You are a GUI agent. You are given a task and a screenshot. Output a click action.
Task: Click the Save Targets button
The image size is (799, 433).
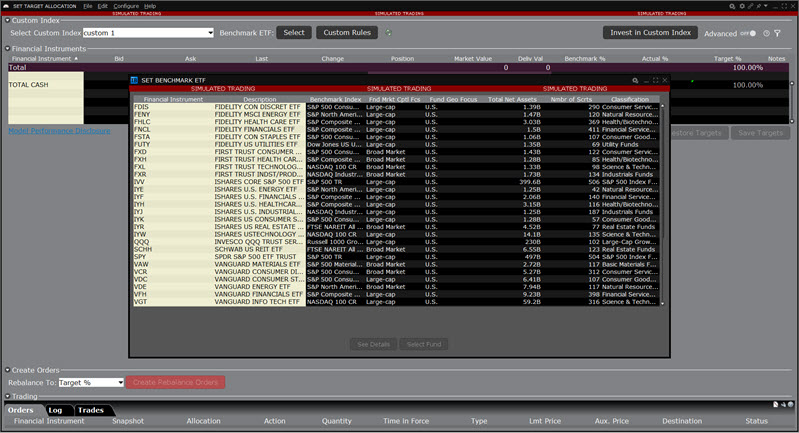point(760,133)
